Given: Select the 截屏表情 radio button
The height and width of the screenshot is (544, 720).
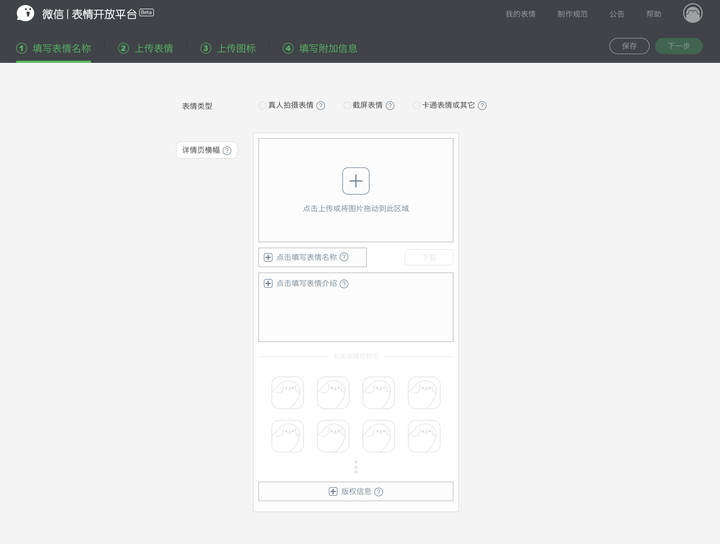Looking at the screenshot, I should tap(347, 106).
